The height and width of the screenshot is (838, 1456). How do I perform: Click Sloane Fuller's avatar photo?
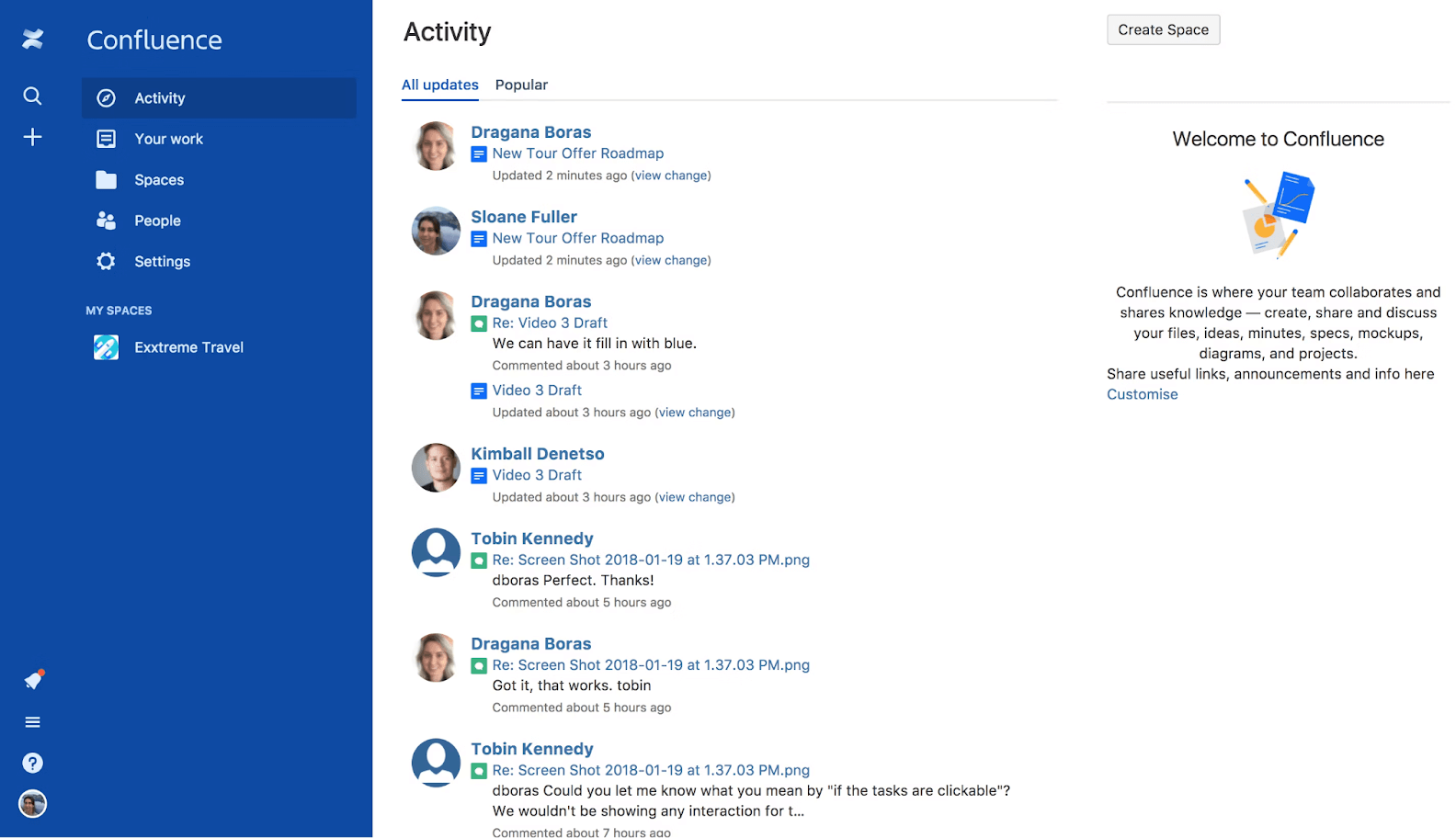(436, 231)
